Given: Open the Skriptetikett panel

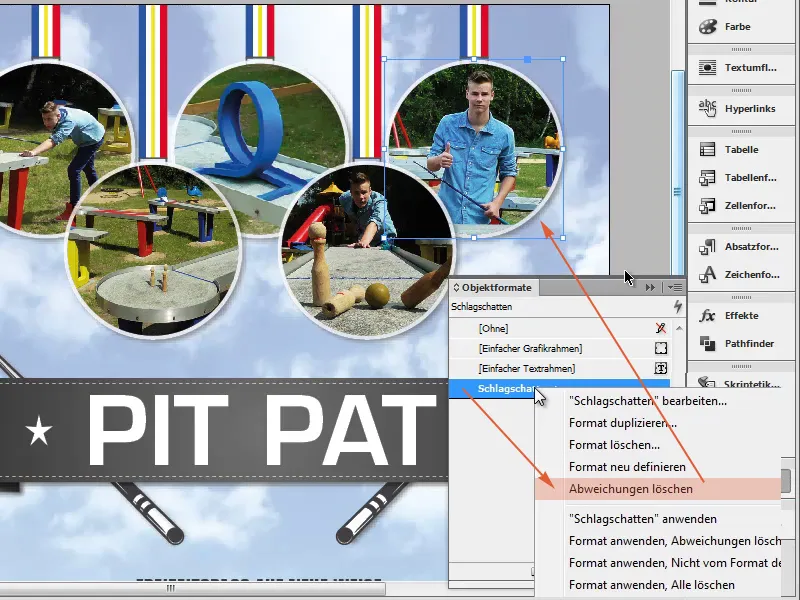Looking at the screenshot, I should (741, 384).
